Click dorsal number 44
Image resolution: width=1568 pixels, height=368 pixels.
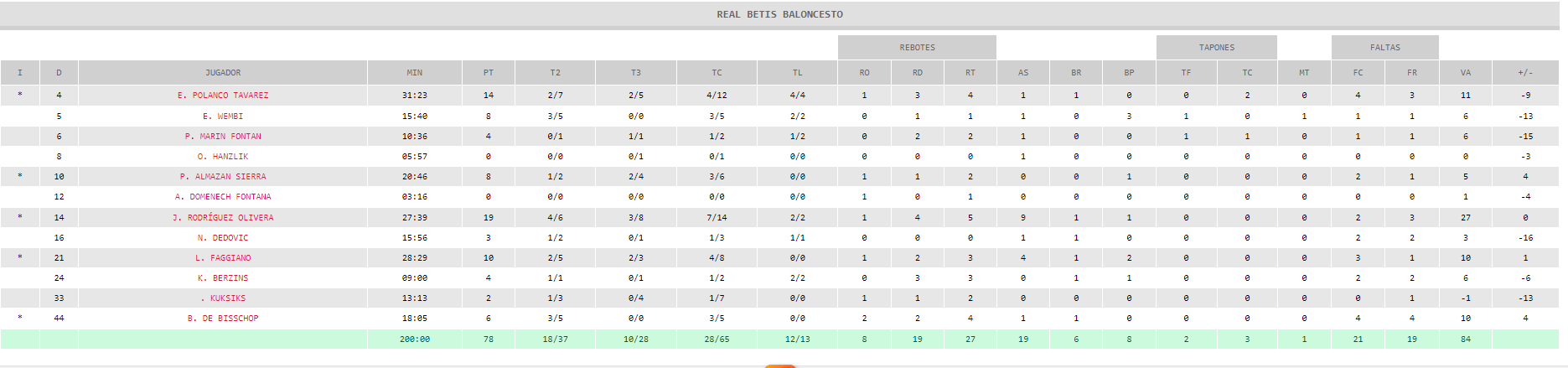tap(59, 319)
